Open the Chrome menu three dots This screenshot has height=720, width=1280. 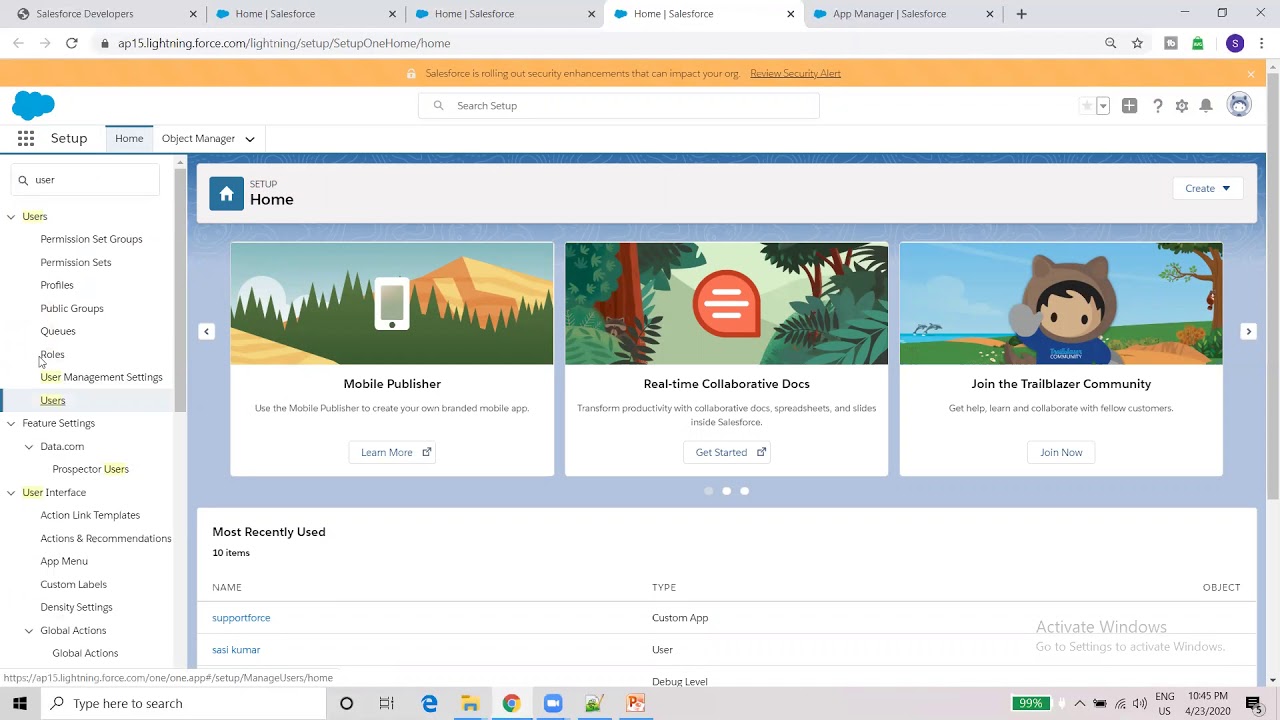coord(1262,43)
